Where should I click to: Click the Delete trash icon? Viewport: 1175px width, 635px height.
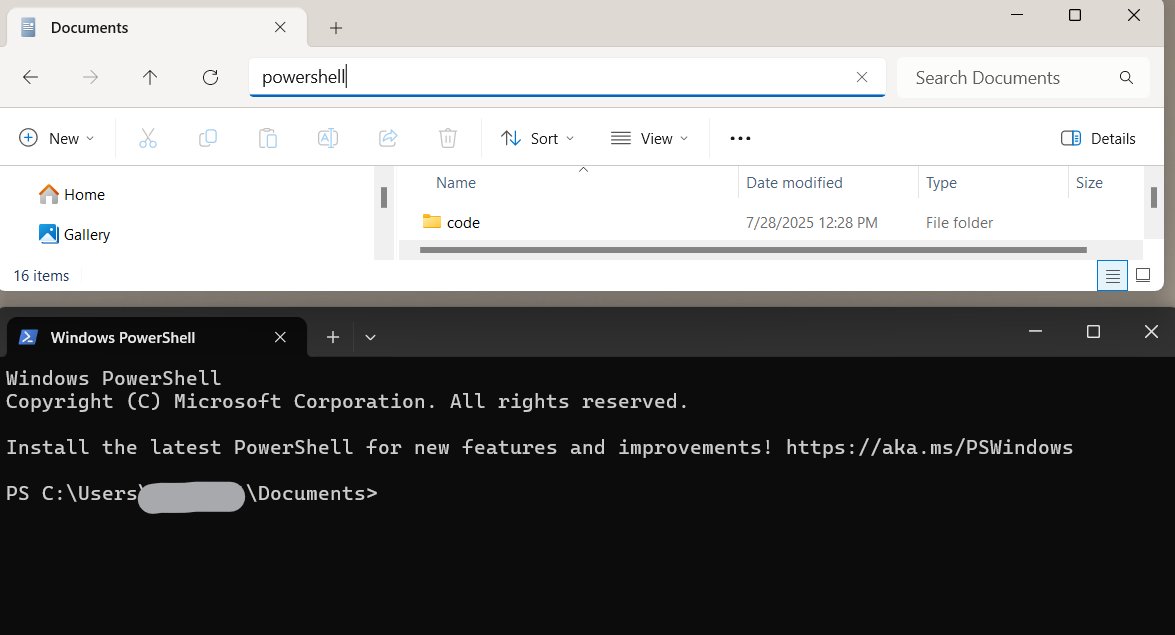point(447,138)
